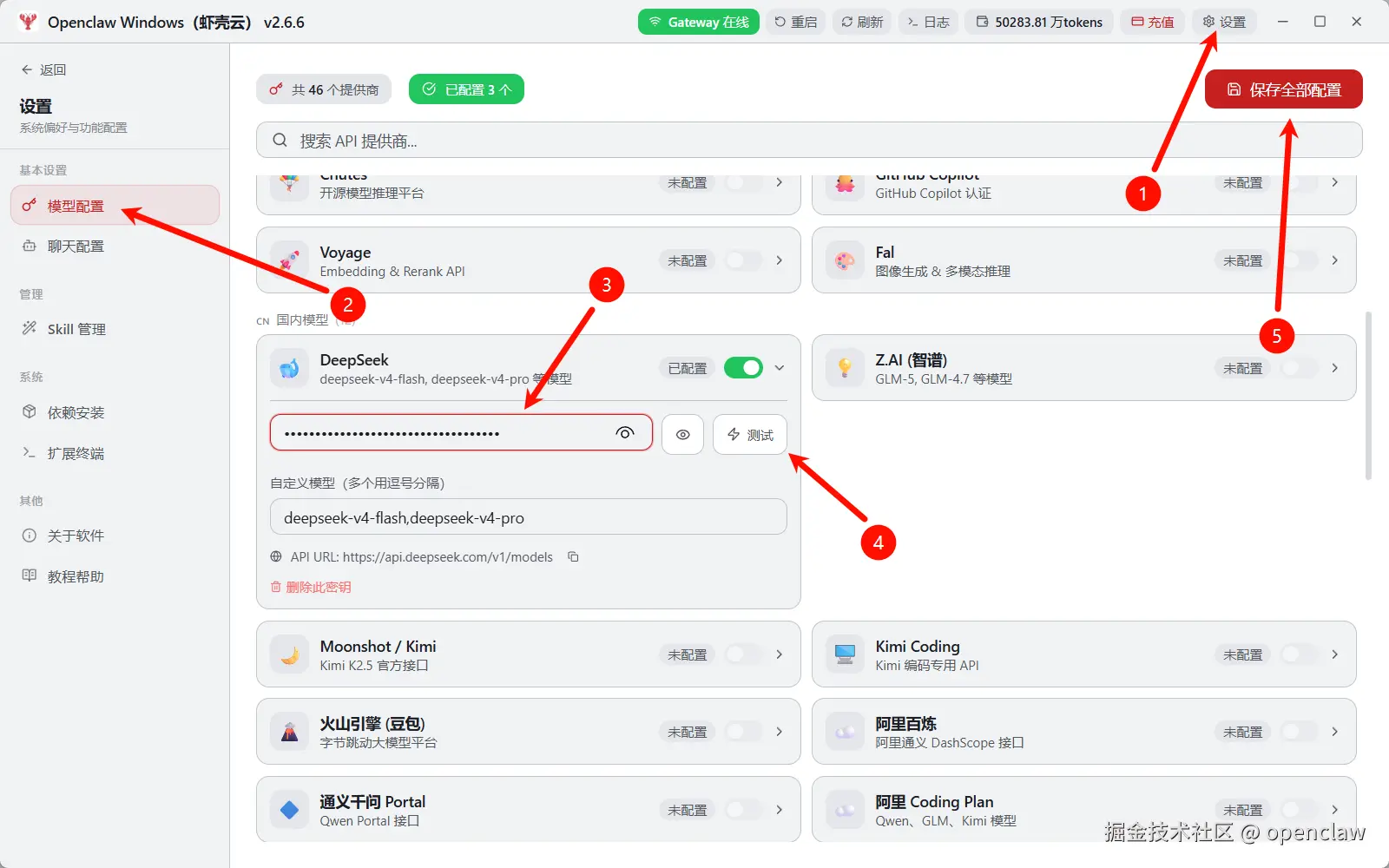Open 模型配置 in the sidebar
1389x868 pixels.
[115, 206]
